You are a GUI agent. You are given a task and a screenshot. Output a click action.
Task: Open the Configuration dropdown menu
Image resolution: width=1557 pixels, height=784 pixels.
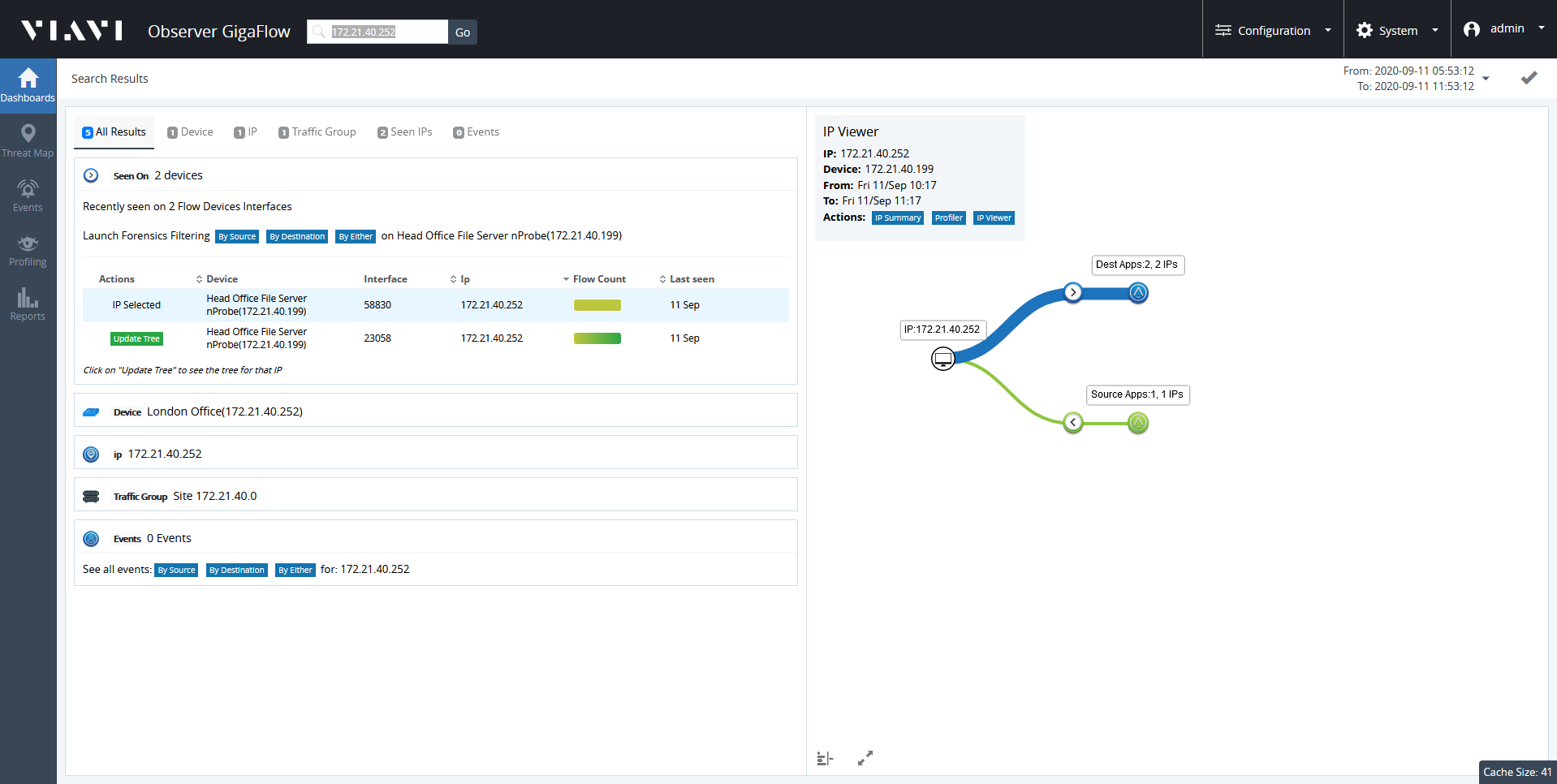[x=1273, y=30]
